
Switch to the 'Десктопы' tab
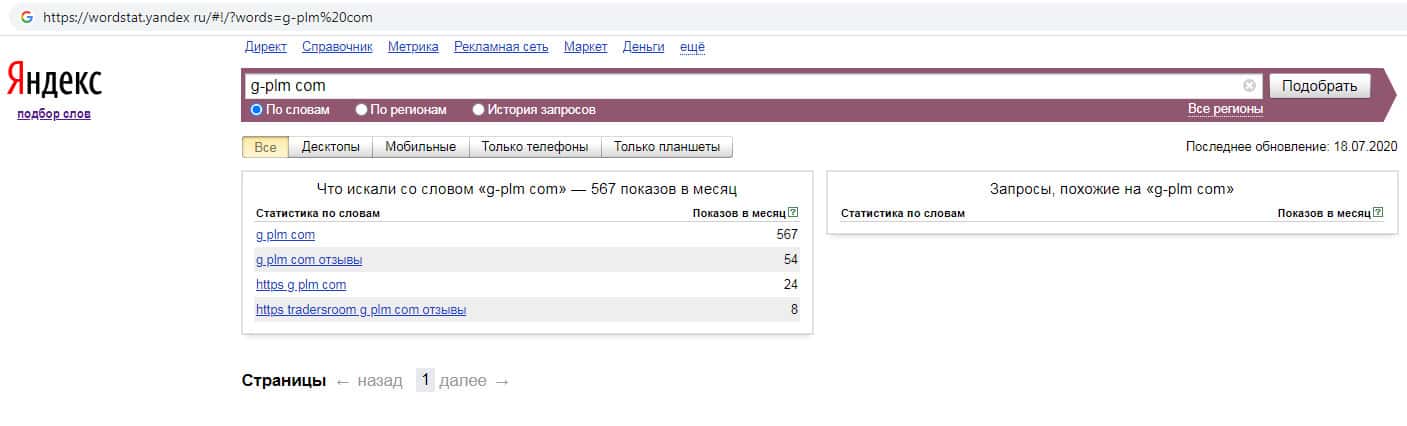330,147
